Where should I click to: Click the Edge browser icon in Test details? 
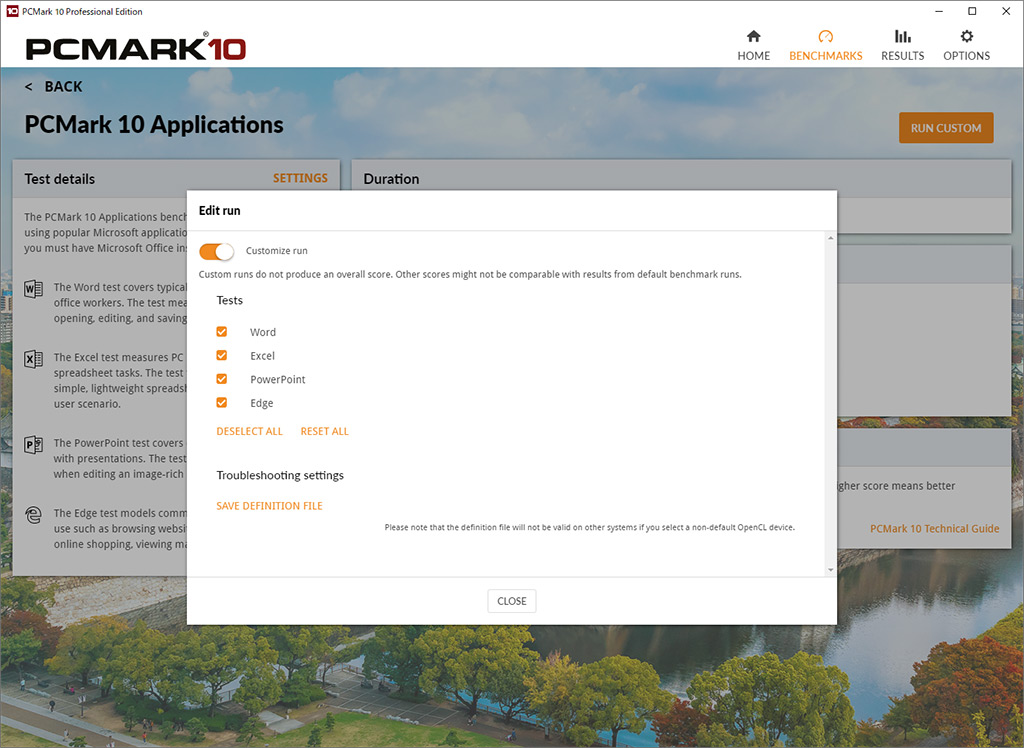(33, 515)
